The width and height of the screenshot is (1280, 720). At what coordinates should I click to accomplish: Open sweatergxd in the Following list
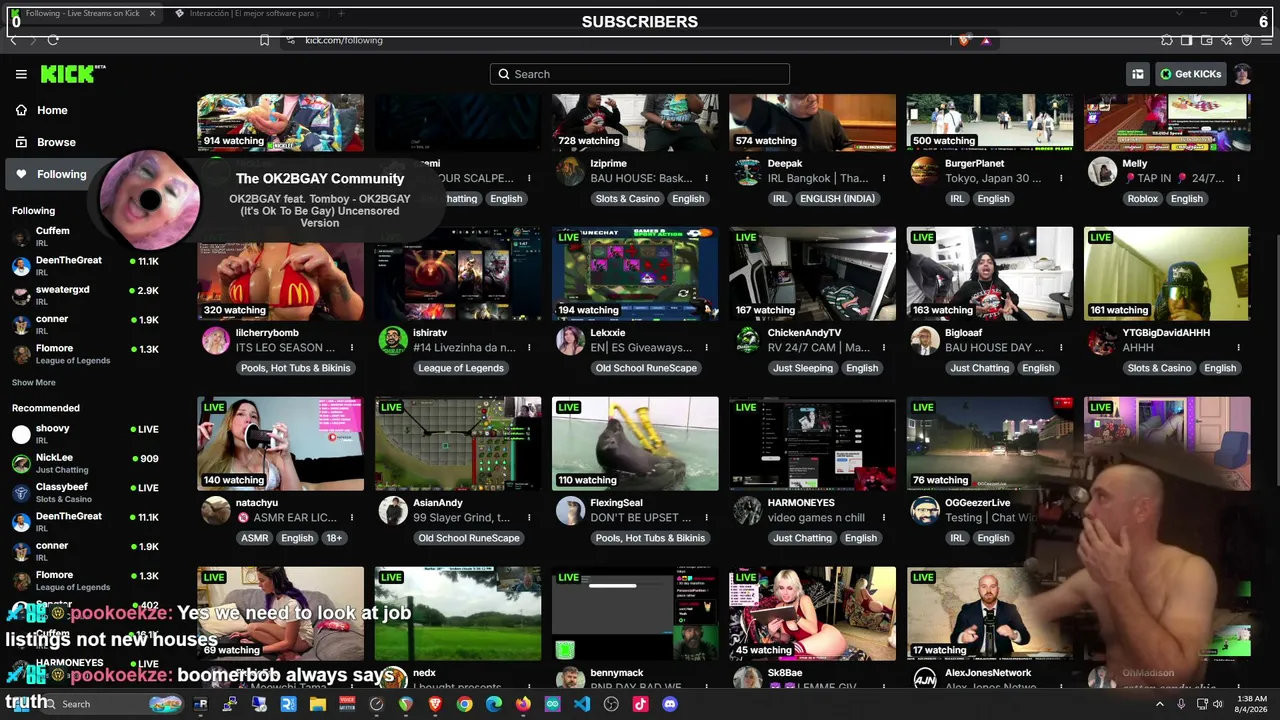point(85,295)
